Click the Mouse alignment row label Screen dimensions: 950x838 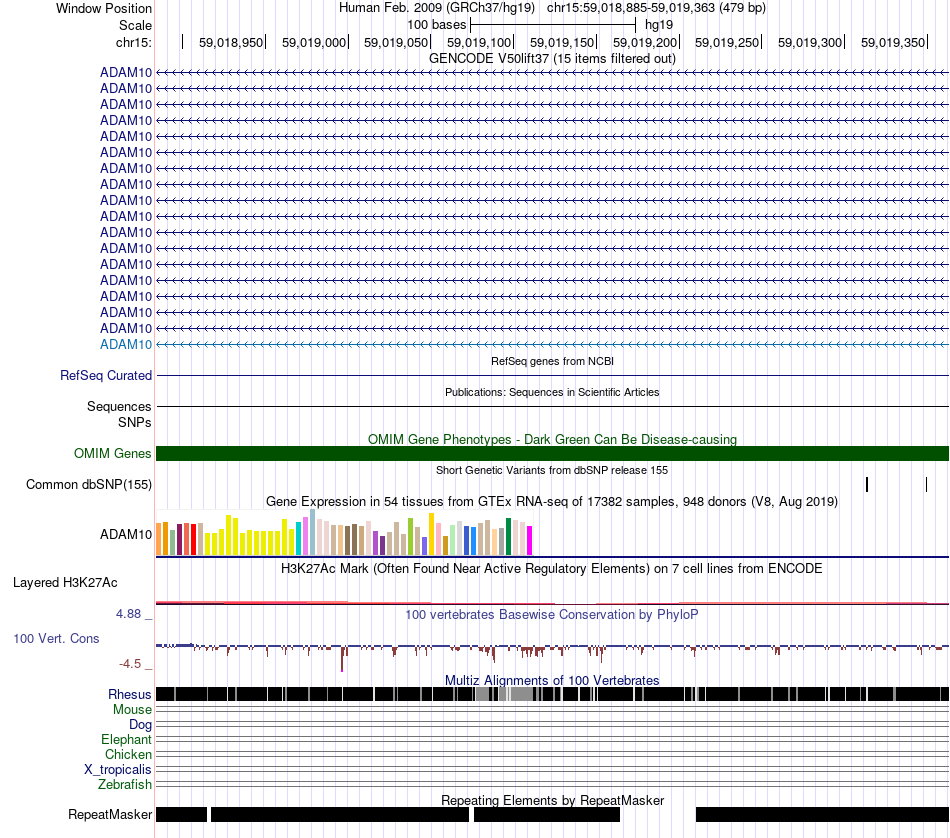tap(132, 710)
